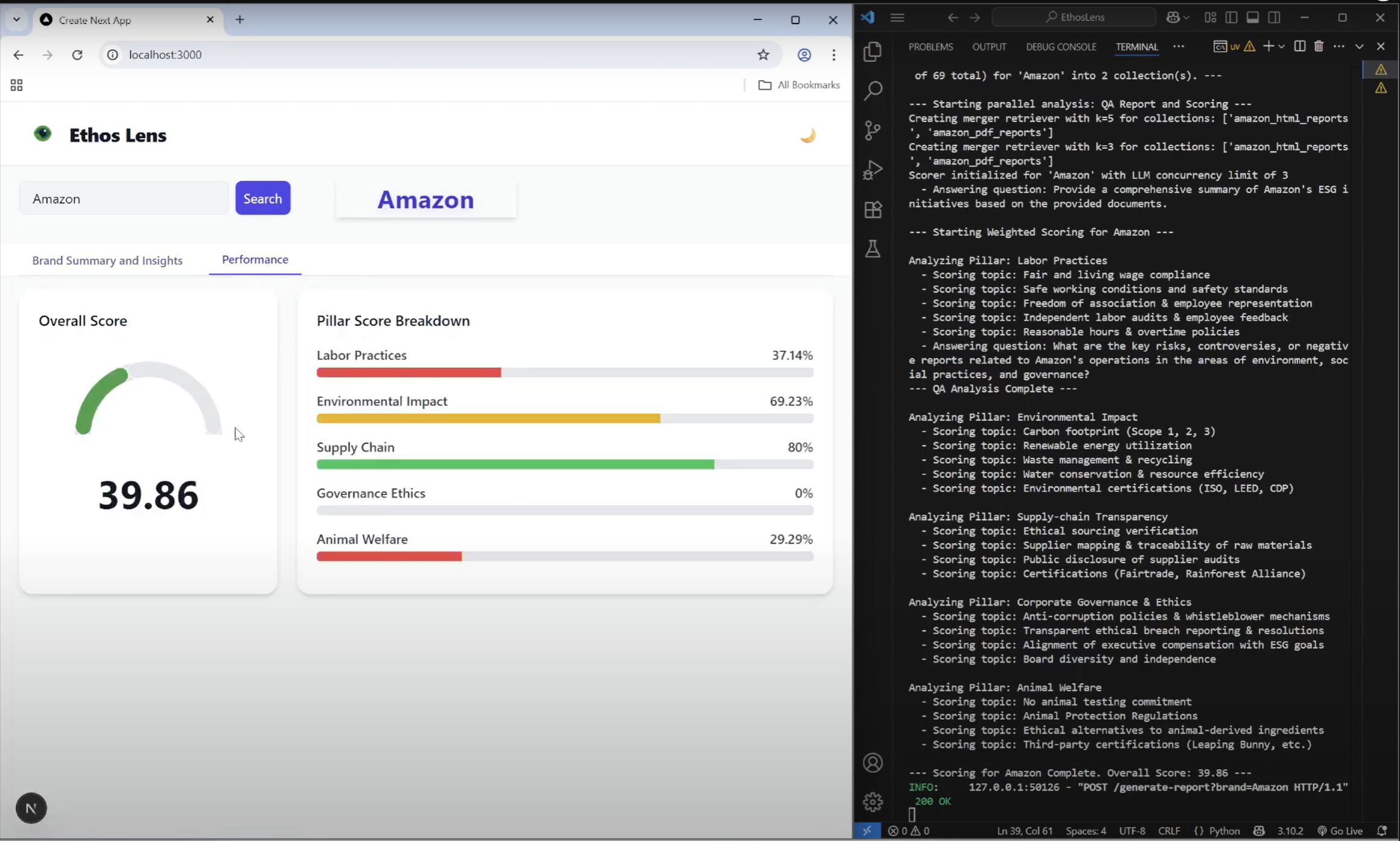Toggle the bottom panel layout button
Viewport: 1400px width, 841px height.
[x=1252, y=17]
